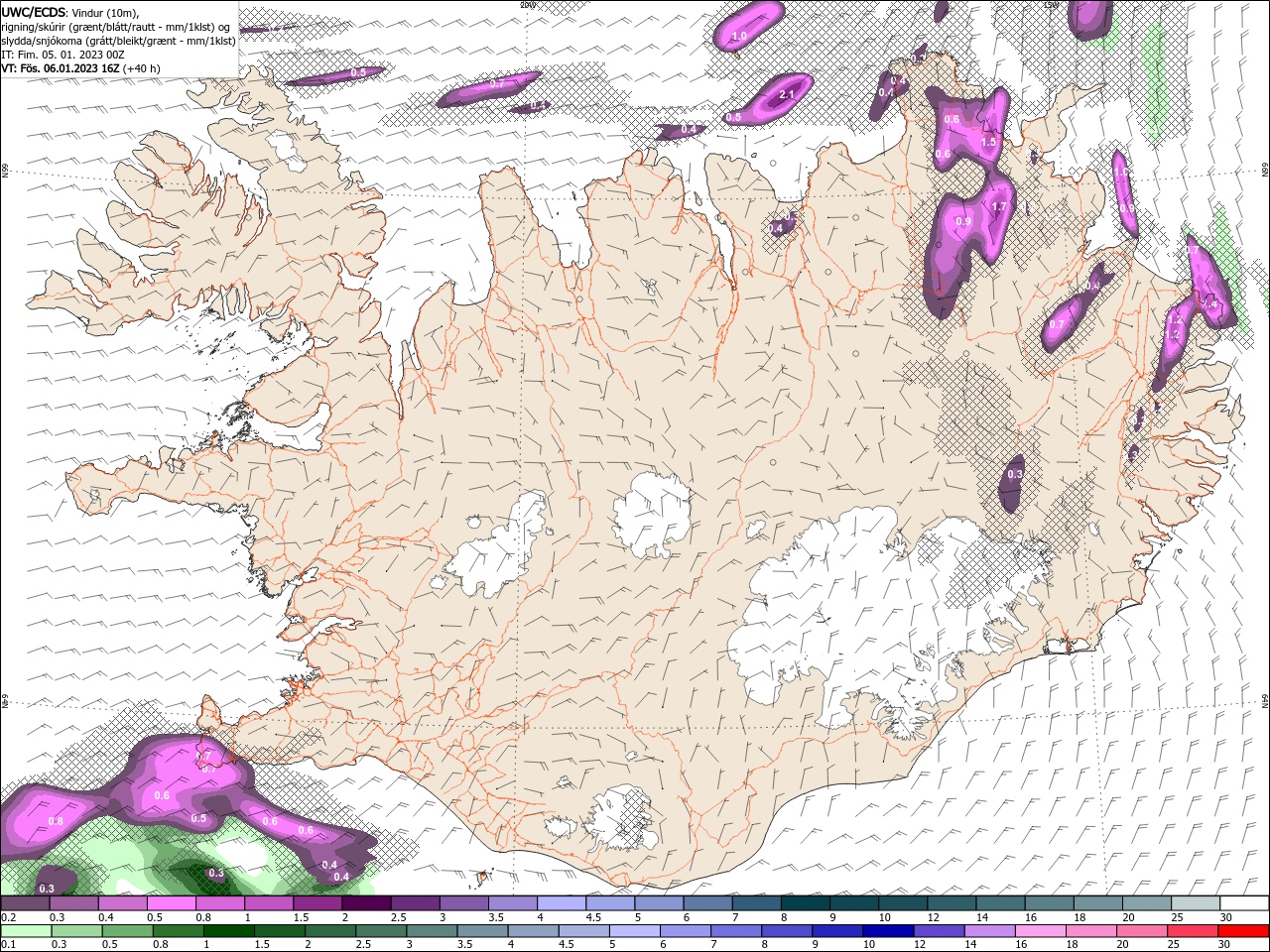Pick the white 30 swatch ending the upper legend row

pos(1243,903)
